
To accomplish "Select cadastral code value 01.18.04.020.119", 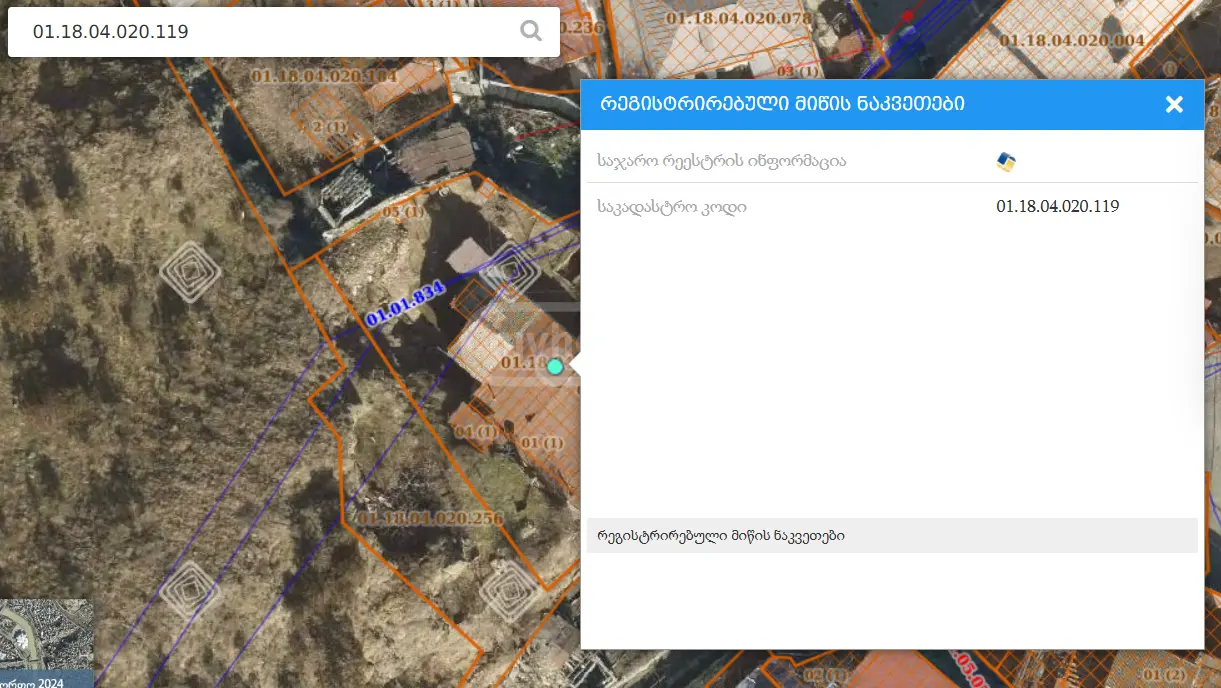I will pos(1057,207).
